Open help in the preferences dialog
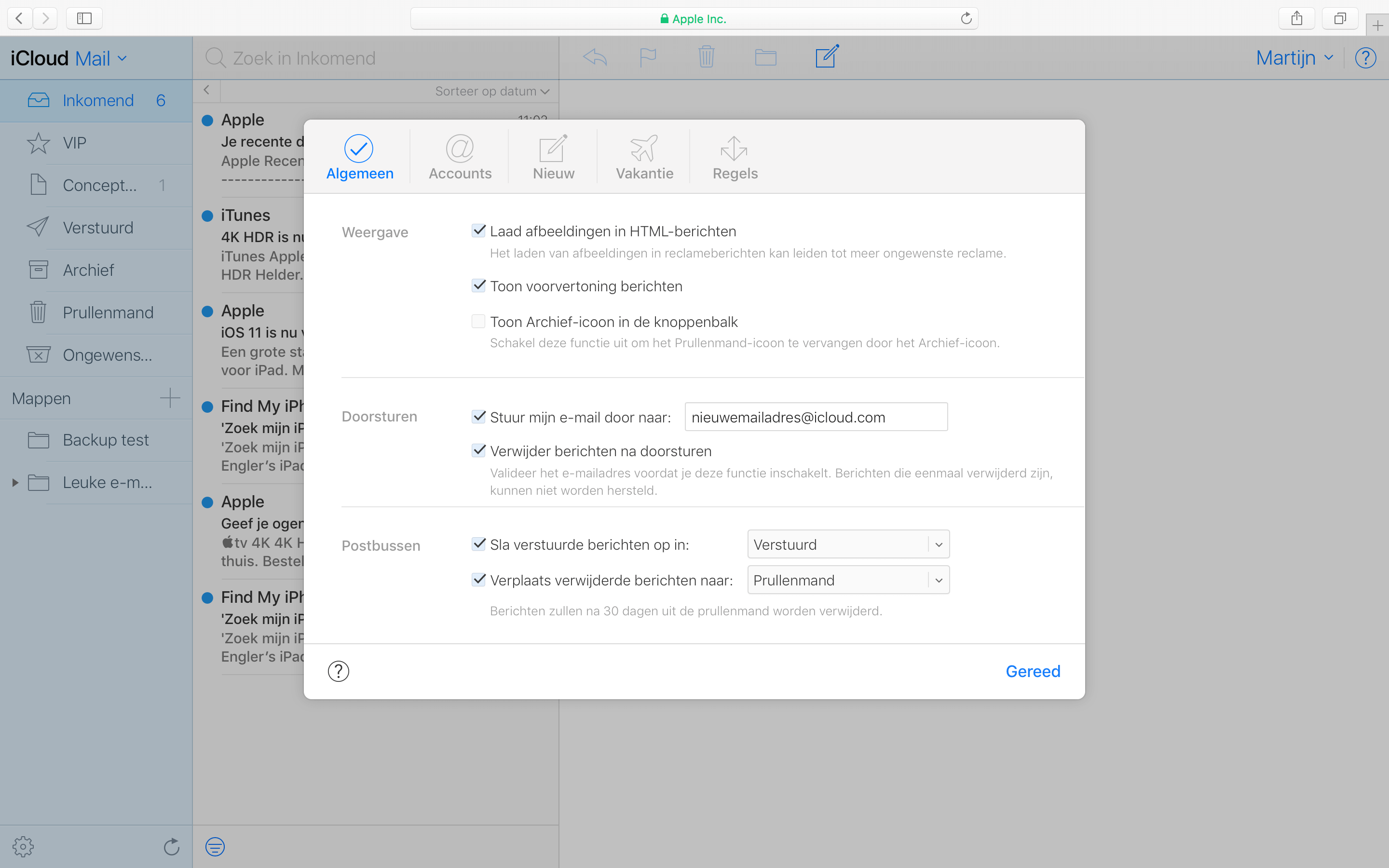This screenshot has width=1389, height=868. pos(339,671)
